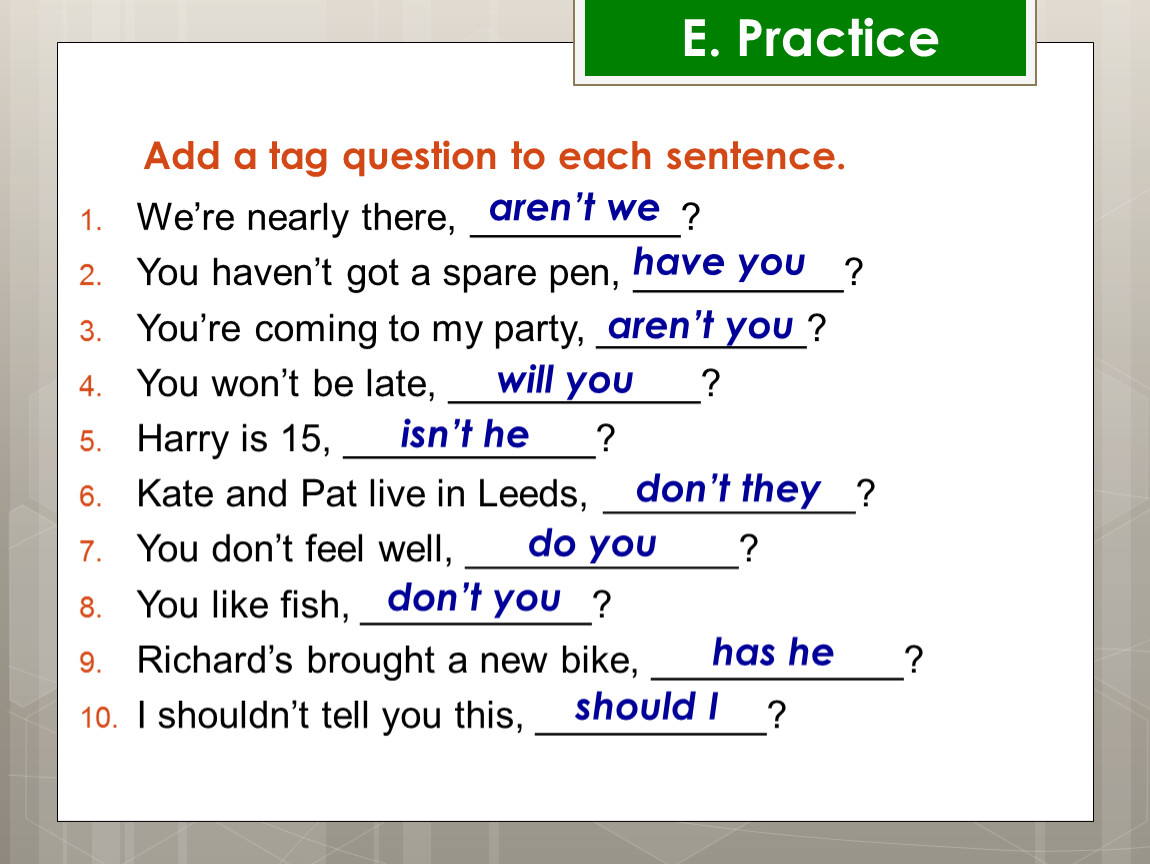Click the orange list number 10
Image resolution: width=1150 pixels, height=864 pixels.
99,717
